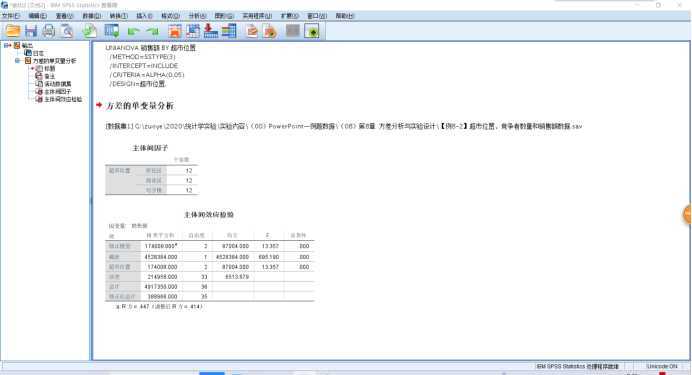Viewport: 692px width, 375px height.
Task: Select 主体间效应检验 in the outline tree
Action: [63, 99]
